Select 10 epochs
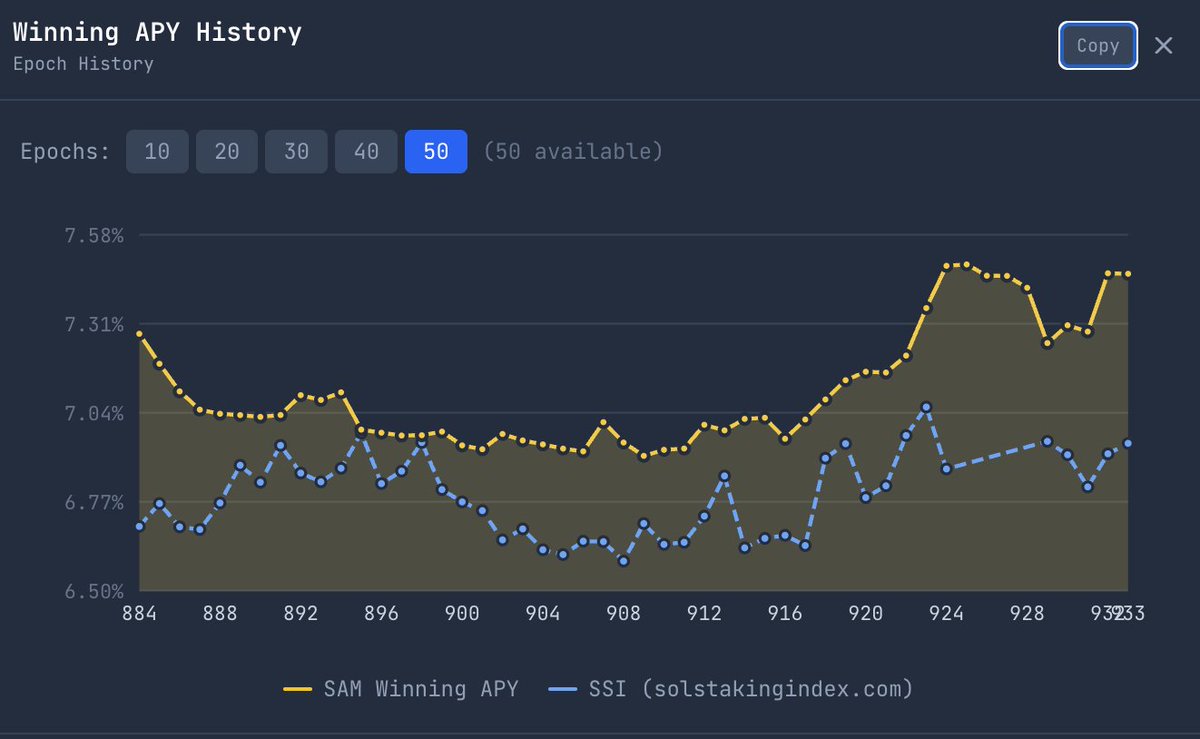Image resolution: width=1200 pixels, height=739 pixels. tap(157, 152)
